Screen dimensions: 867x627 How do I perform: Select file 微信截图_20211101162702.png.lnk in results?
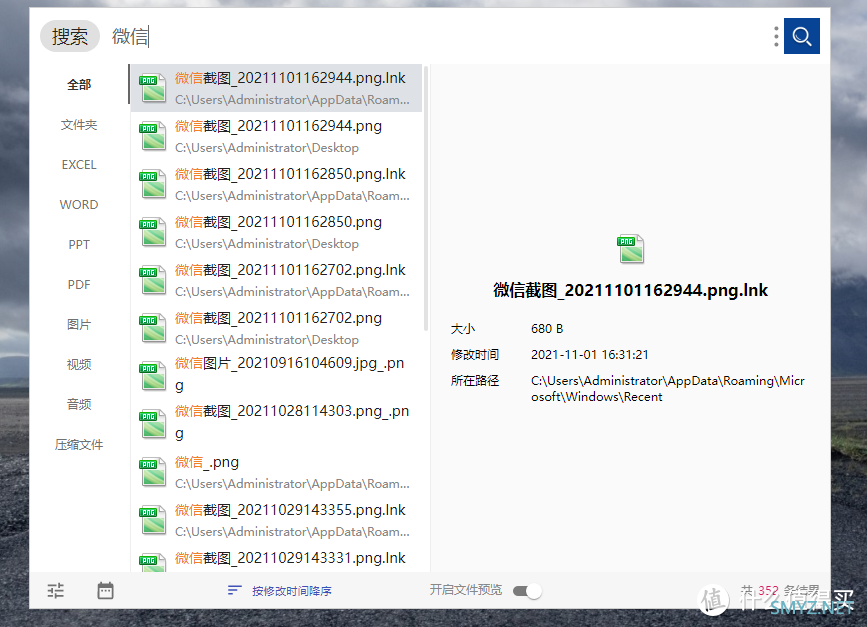276,280
